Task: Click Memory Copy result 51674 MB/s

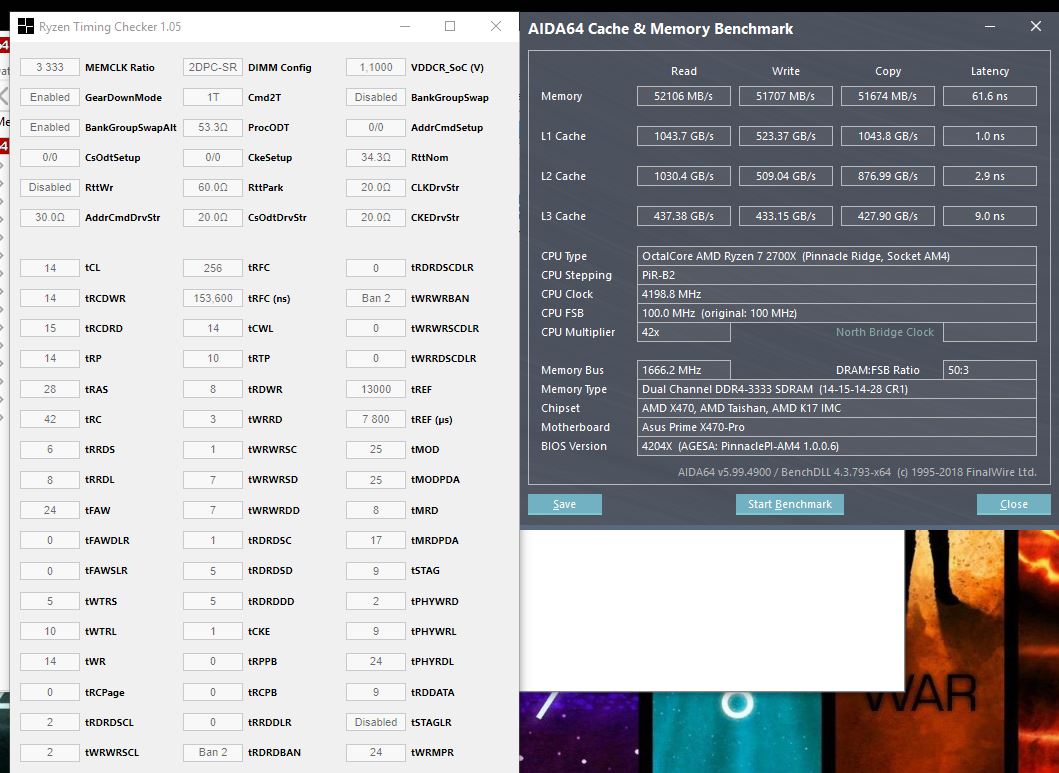Action: 887,96
